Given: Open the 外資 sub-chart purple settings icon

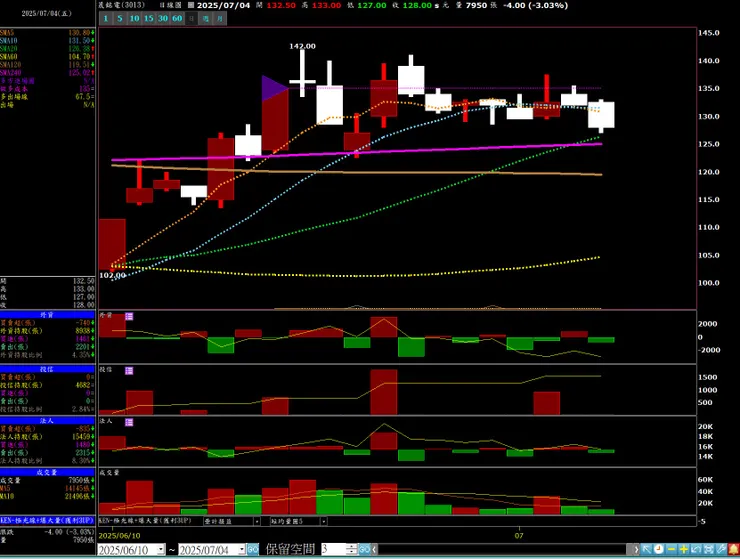Looking at the screenshot, I should point(129,316).
